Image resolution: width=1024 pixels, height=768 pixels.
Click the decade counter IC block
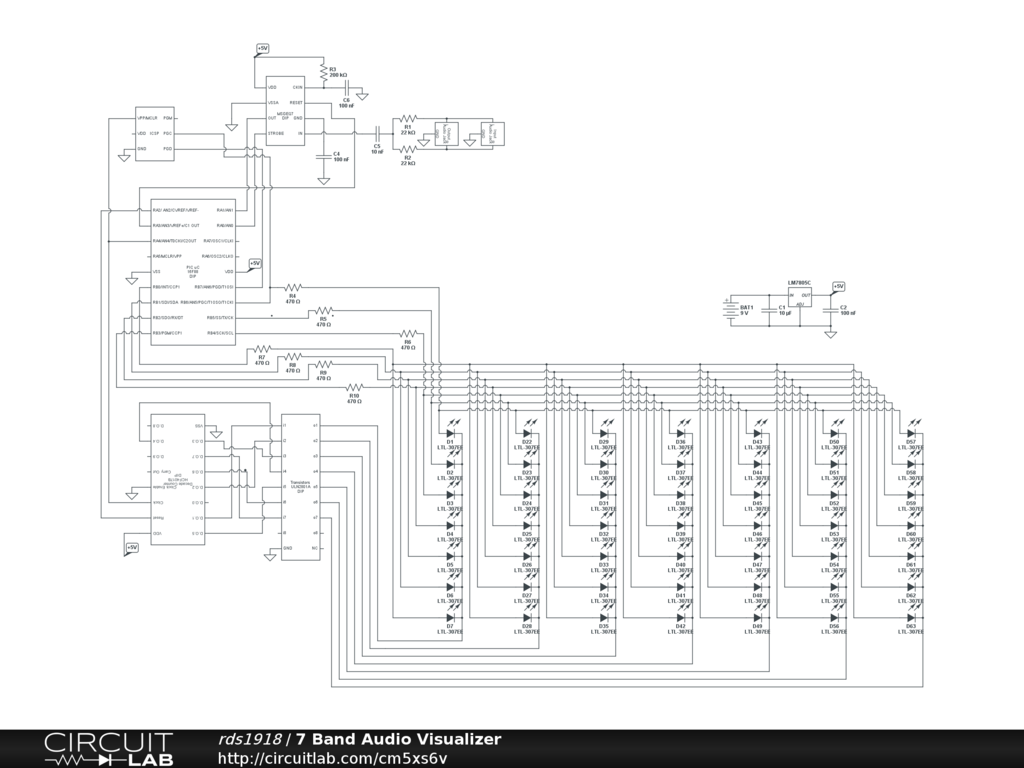[177, 479]
